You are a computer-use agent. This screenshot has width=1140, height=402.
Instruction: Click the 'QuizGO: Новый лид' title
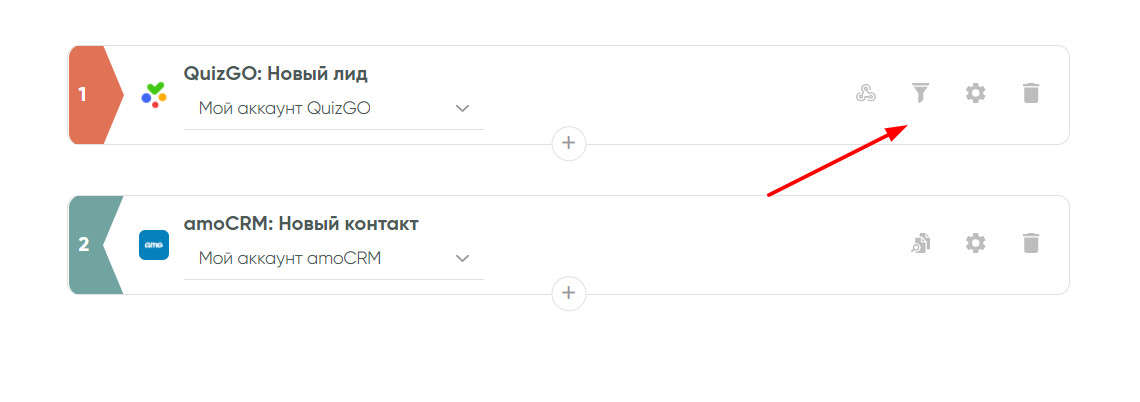276,73
